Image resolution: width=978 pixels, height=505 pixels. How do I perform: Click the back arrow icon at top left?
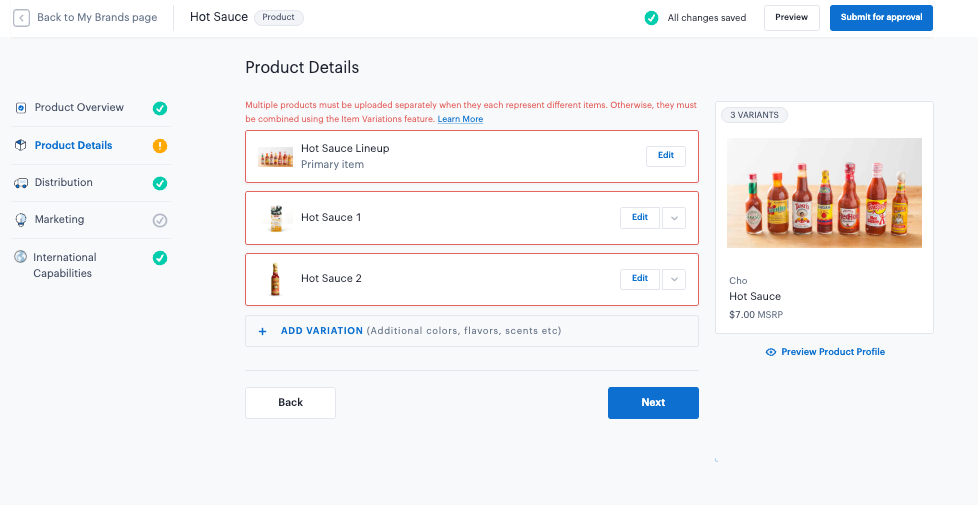(21, 18)
